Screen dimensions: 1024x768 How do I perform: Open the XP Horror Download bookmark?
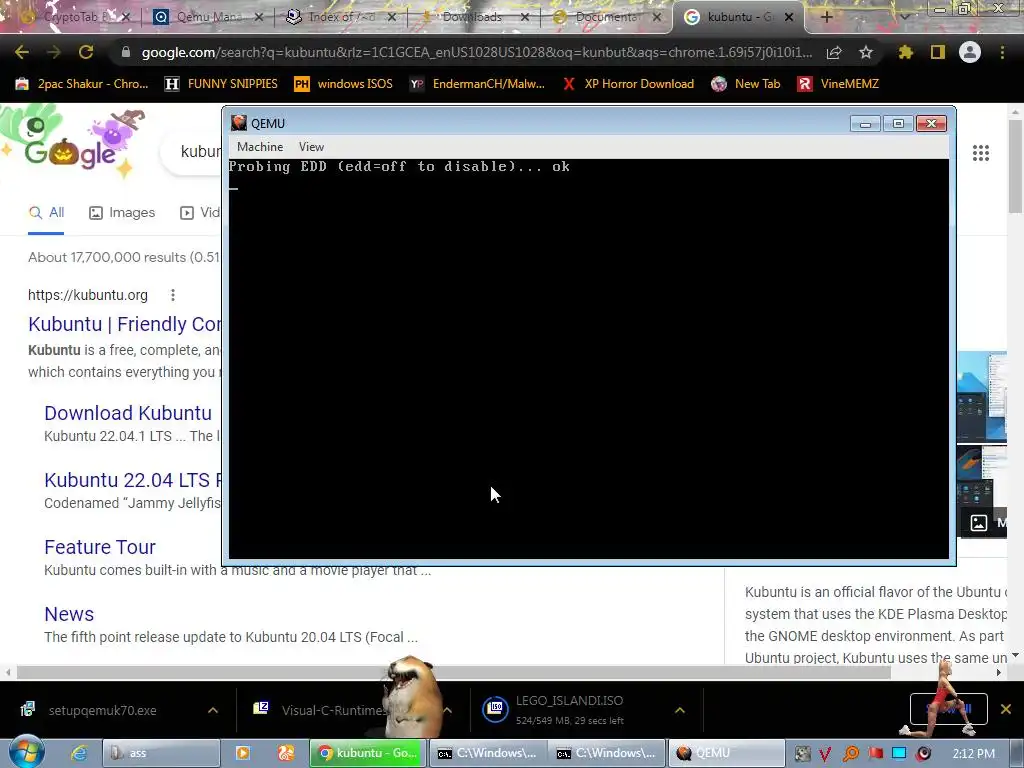coord(628,84)
